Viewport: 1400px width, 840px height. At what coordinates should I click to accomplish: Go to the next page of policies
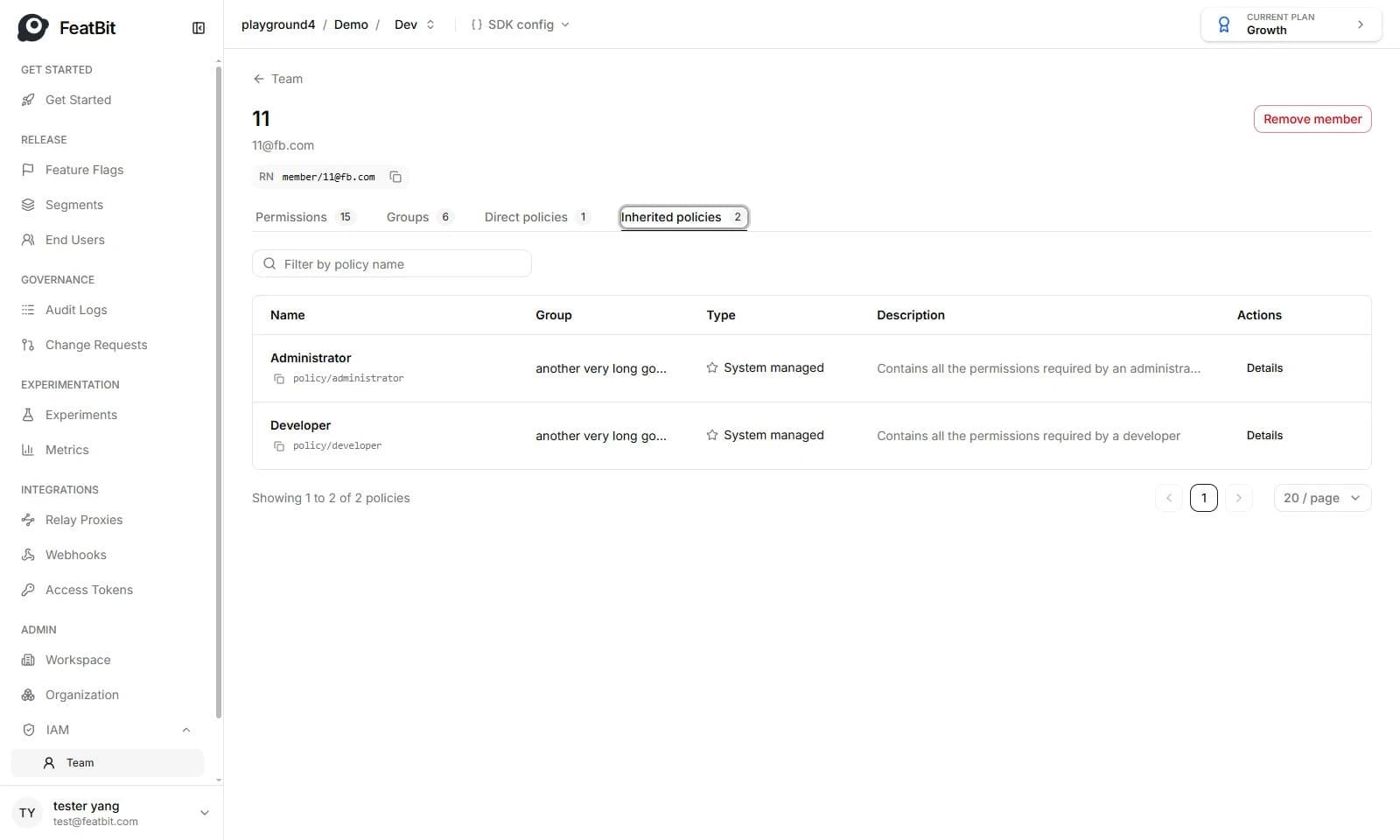tap(1239, 498)
